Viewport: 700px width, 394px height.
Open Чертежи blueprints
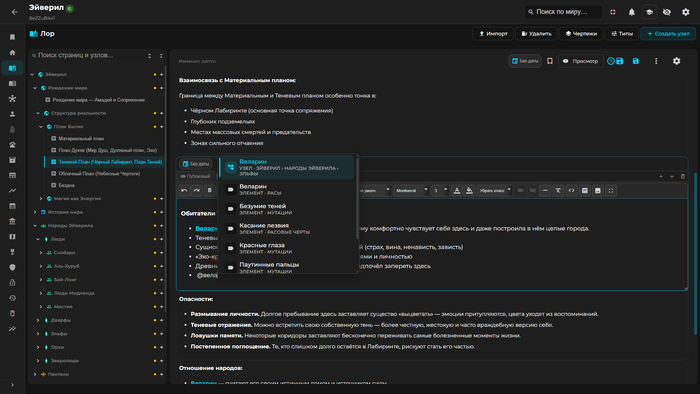(581, 33)
